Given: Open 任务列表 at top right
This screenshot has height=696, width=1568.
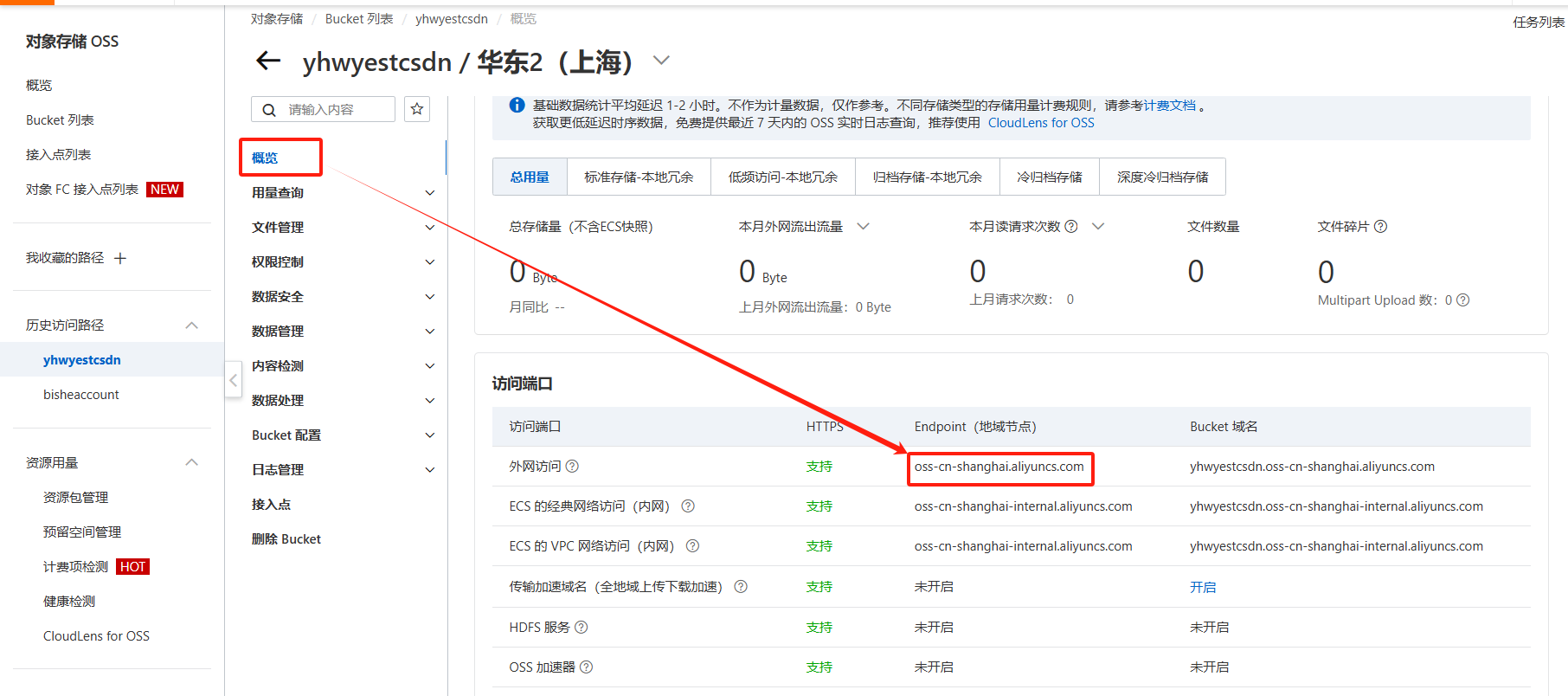Looking at the screenshot, I should [x=1539, y=23].
